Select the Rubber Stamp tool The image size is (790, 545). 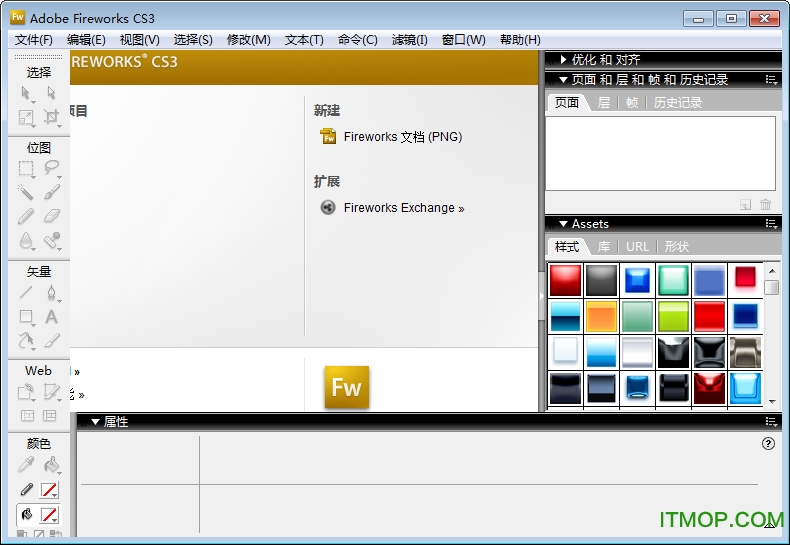click(x=51, y=240)
